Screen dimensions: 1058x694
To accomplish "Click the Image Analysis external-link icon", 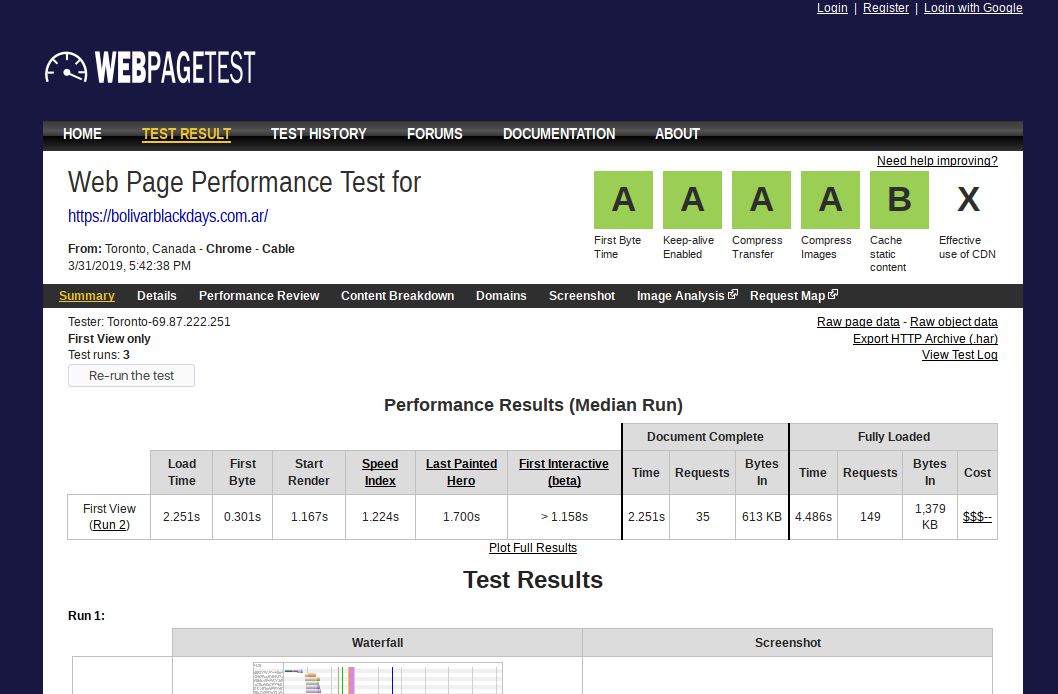I will point(733,294).
